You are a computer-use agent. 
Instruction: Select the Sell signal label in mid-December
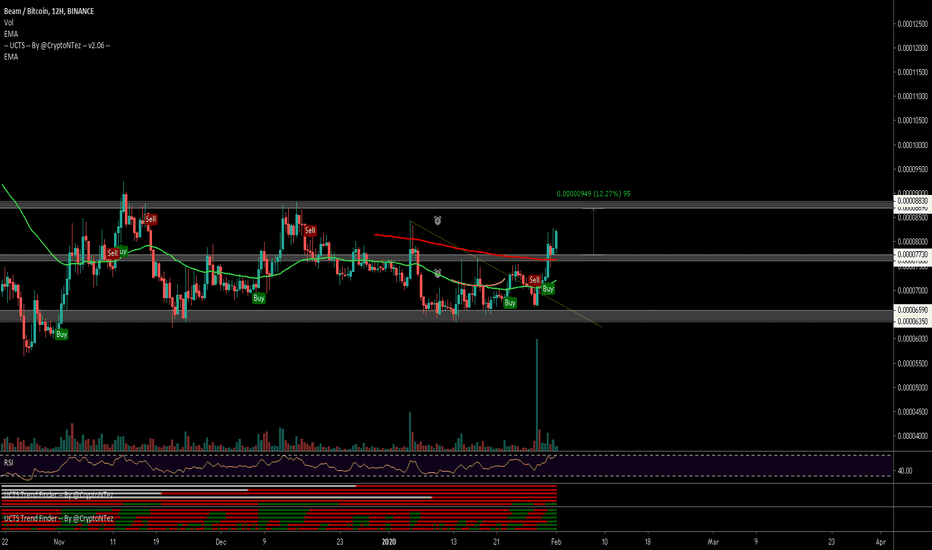310,230
